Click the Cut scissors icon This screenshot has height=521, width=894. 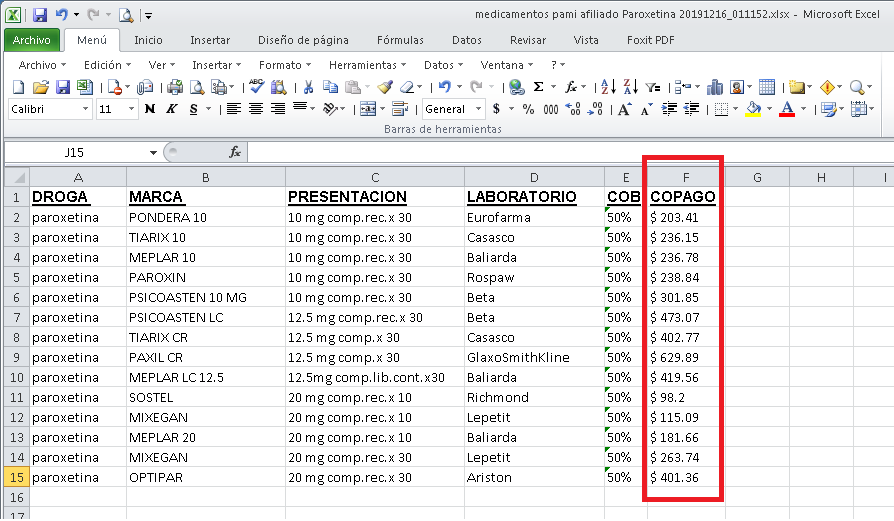[x=308, y=87]
